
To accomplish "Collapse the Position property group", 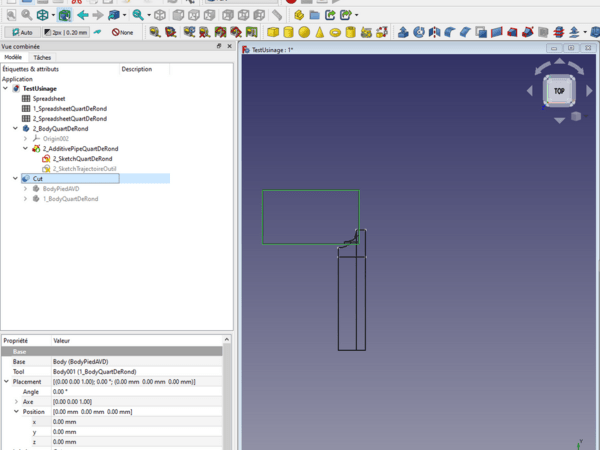I will 16,411.
